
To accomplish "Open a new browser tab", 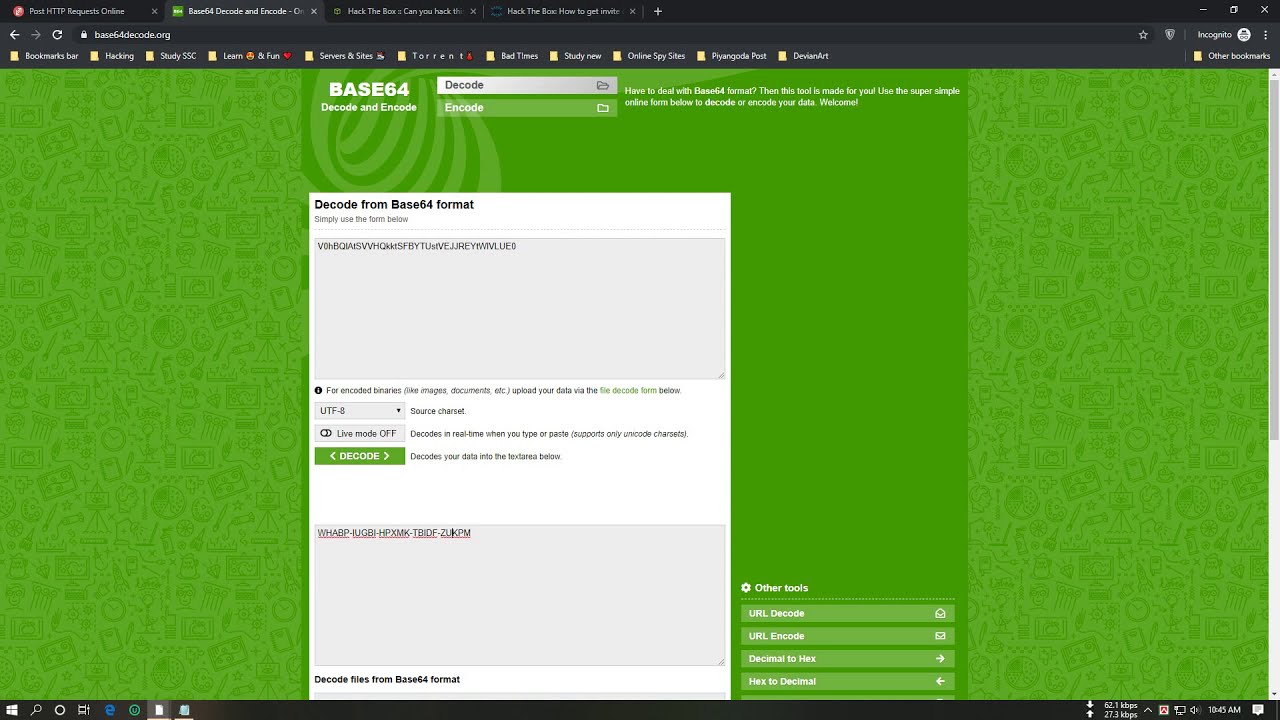I will pyautogui.click(x=657, y=11).
